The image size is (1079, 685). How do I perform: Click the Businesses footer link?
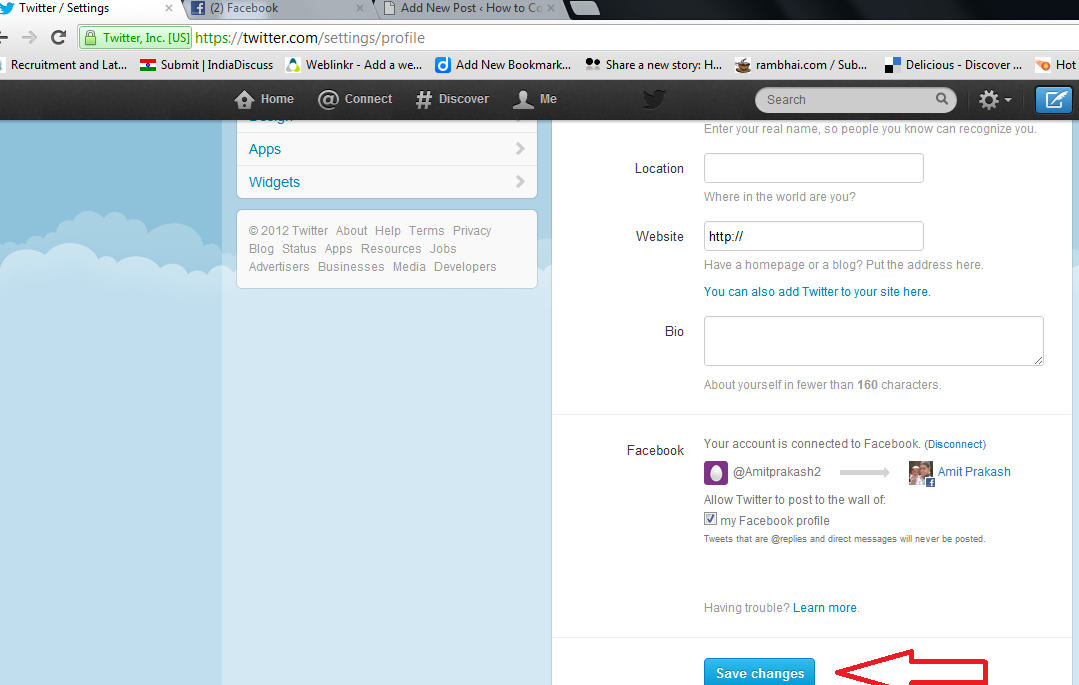(351, 266)
